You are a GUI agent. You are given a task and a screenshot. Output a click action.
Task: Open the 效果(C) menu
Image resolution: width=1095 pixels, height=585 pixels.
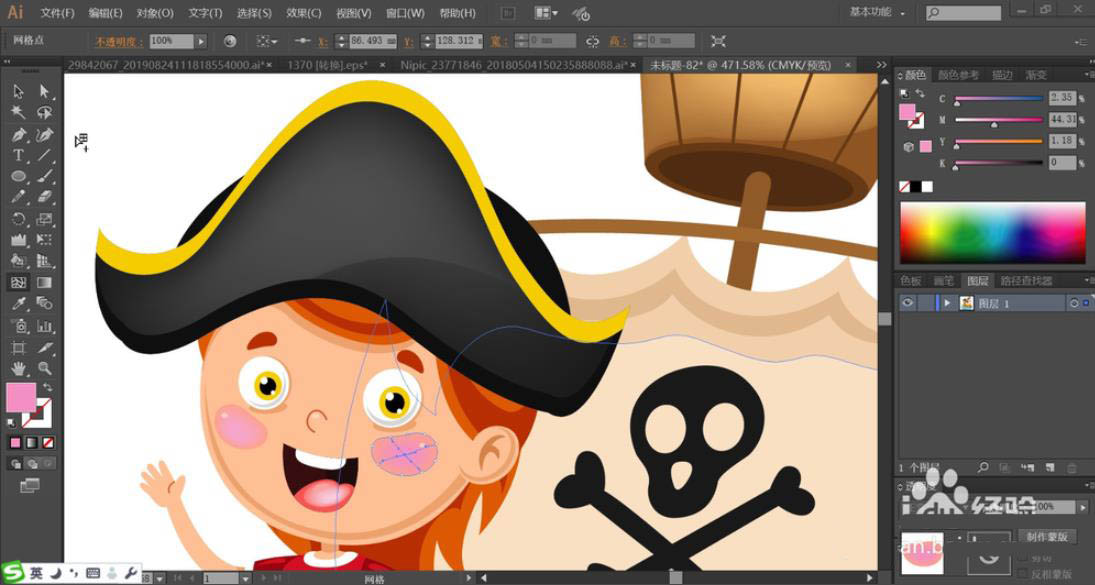304,13
